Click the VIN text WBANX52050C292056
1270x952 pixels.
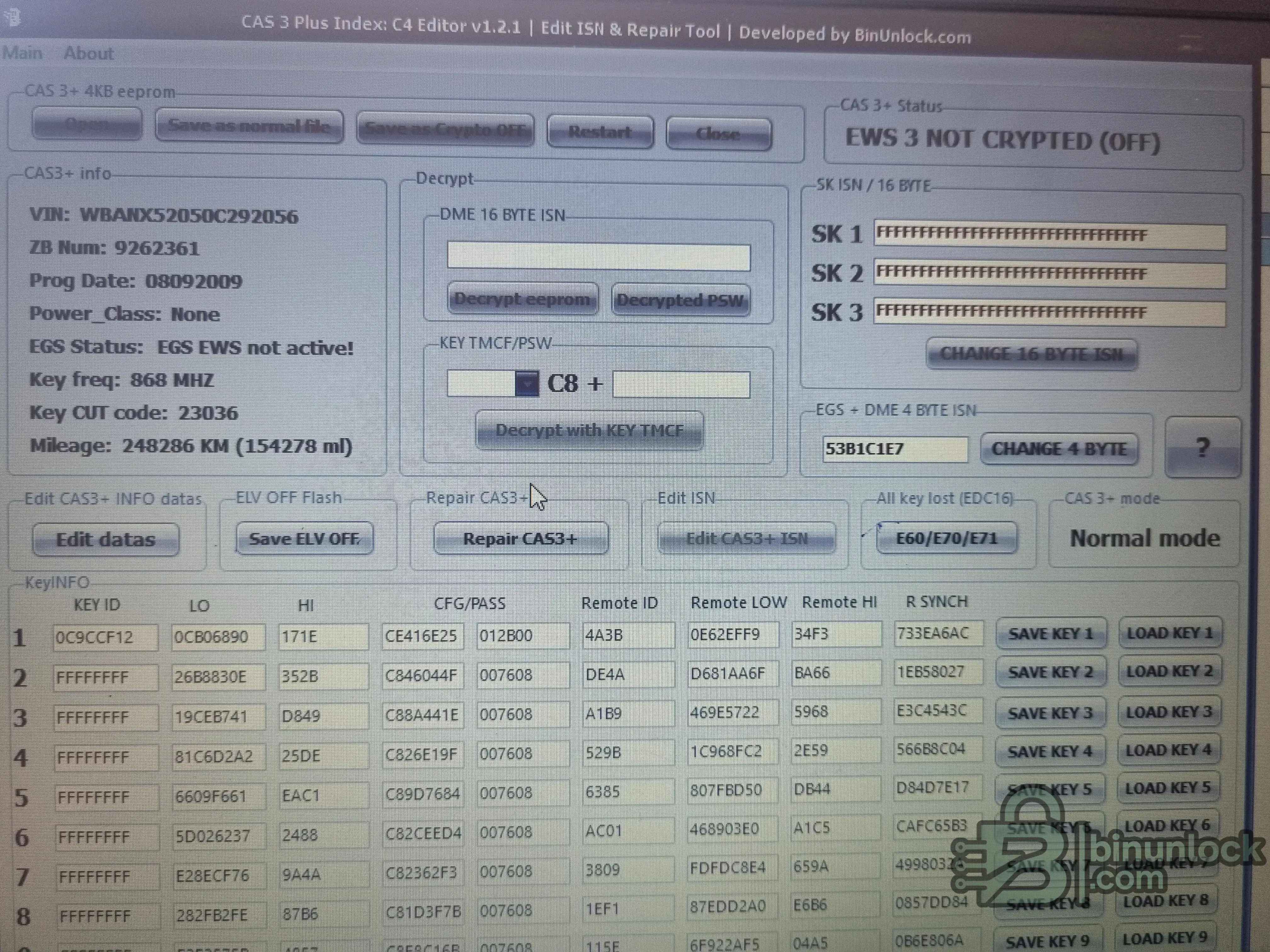click(x=189, y=216)
